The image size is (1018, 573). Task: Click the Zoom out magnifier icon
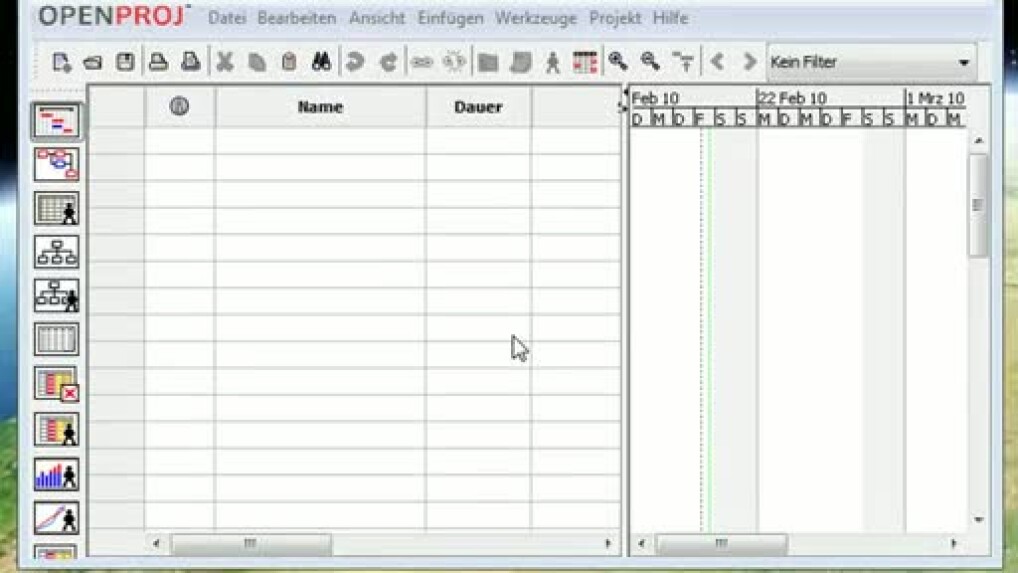(x=650, y=62)
